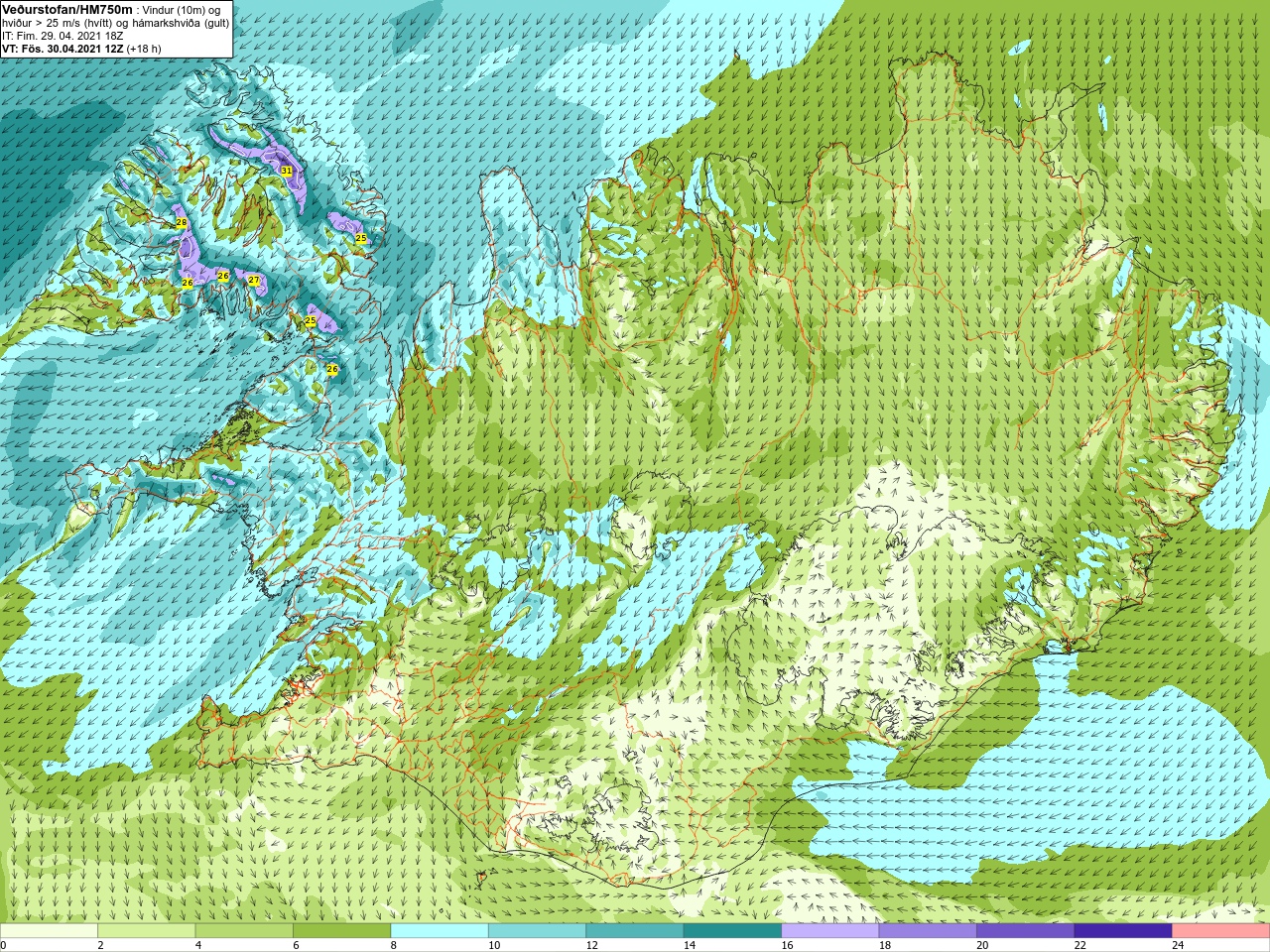Click the 'VT: Fös. 30.04.2021 12Z' valid time
The width and height of the screenshot is (1270, 952).
click(x=63, y=49)
